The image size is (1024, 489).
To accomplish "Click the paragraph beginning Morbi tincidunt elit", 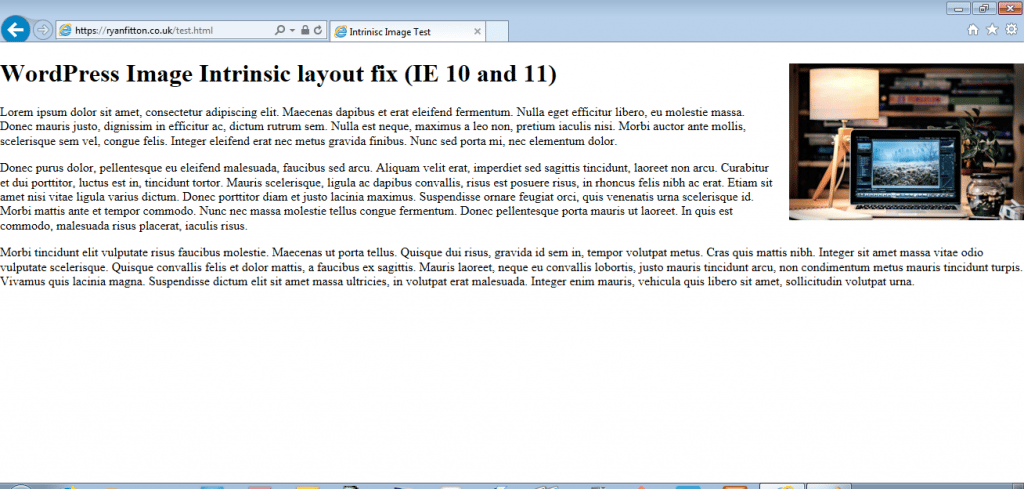I will (x=510, y=268).
